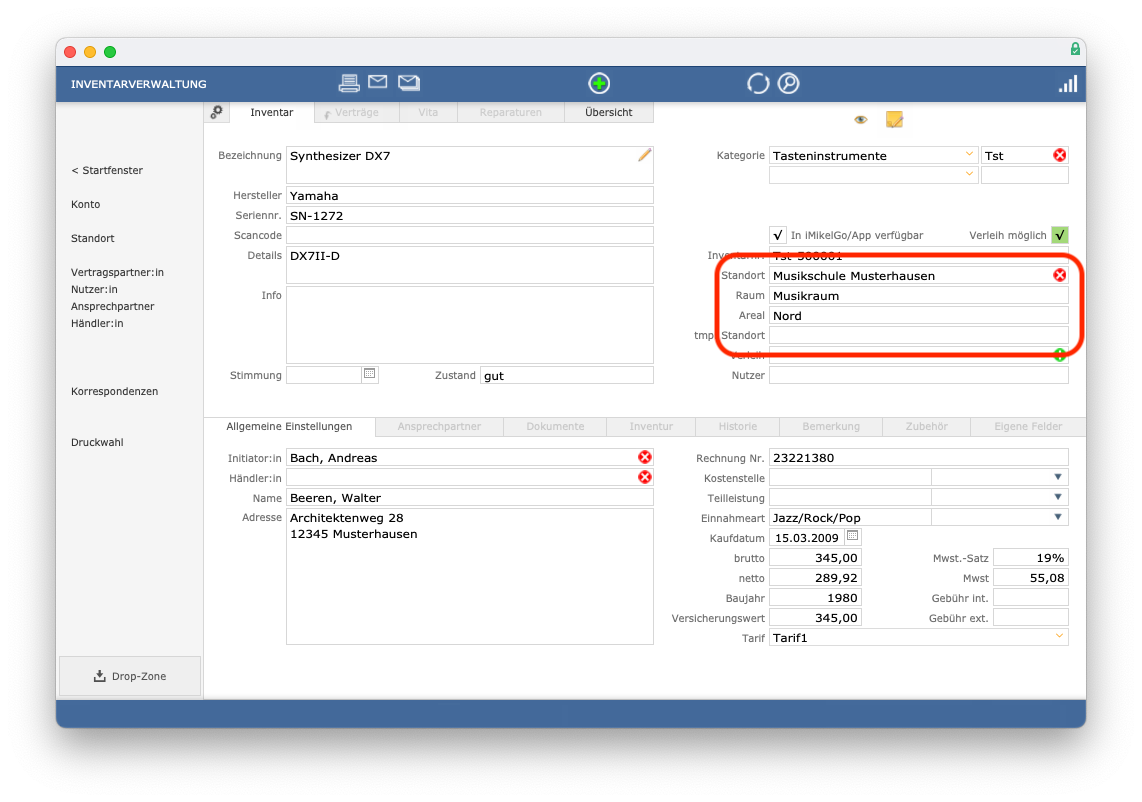Click the Drop-Zone button

(130, 676)
